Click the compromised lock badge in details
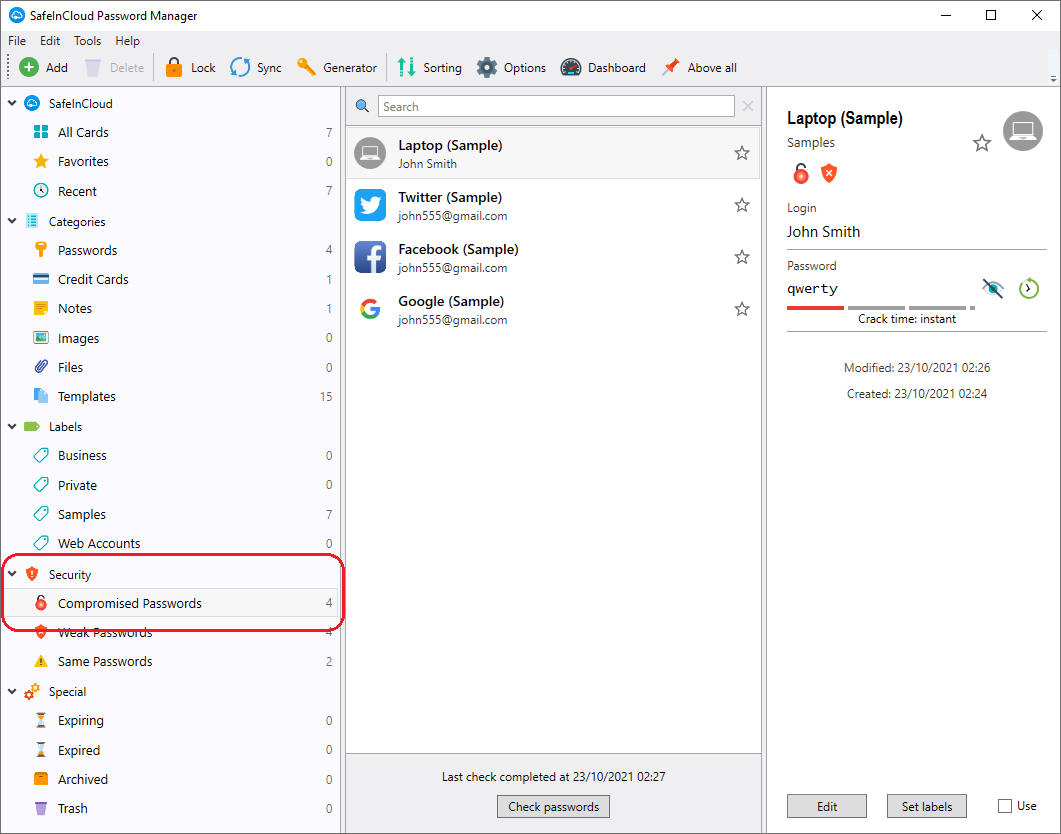1061x834 pixels. [800, 174]
